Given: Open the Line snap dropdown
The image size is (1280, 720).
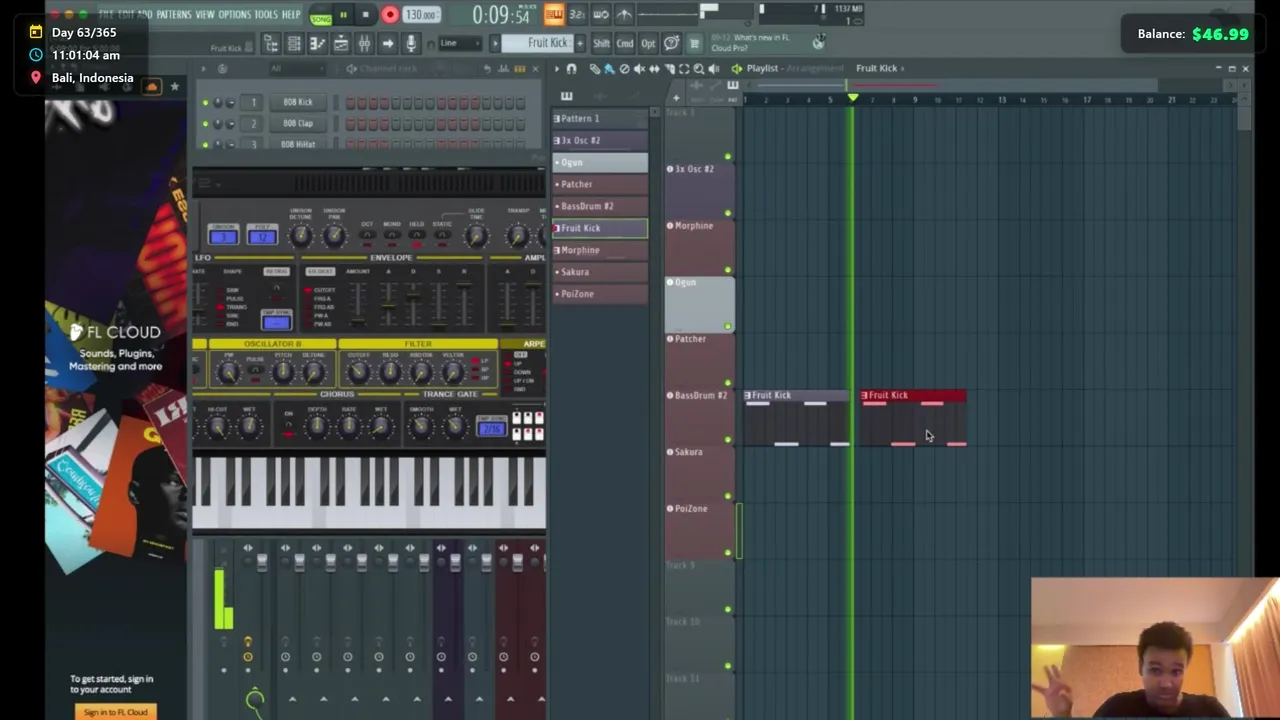Looking at the screenshot, I should 459,43.
